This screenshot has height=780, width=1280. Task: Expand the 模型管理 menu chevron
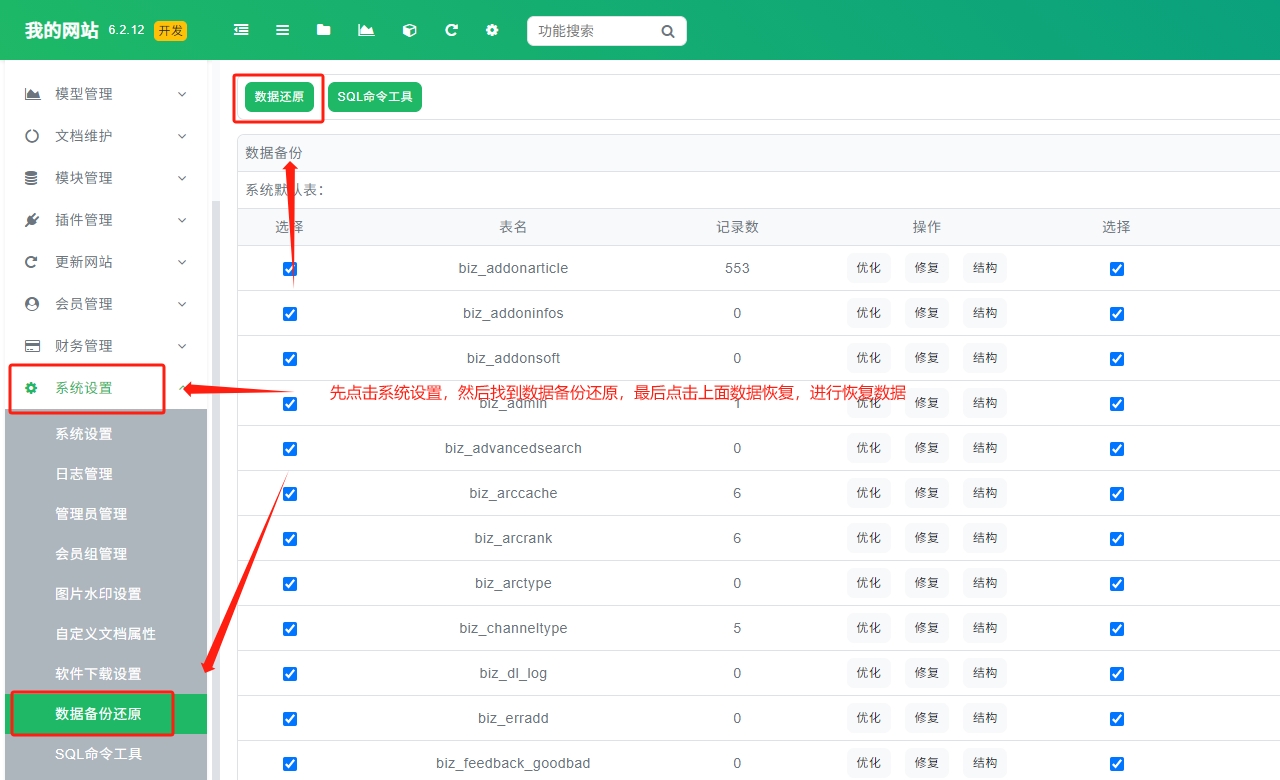182,94
